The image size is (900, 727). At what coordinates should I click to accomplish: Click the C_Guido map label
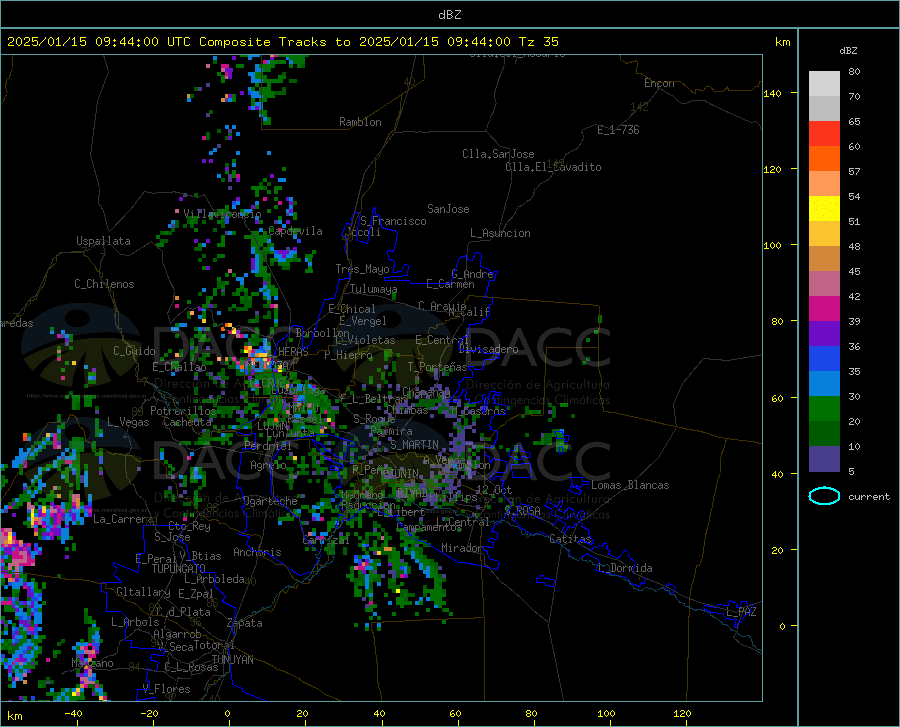coord(134,351)
